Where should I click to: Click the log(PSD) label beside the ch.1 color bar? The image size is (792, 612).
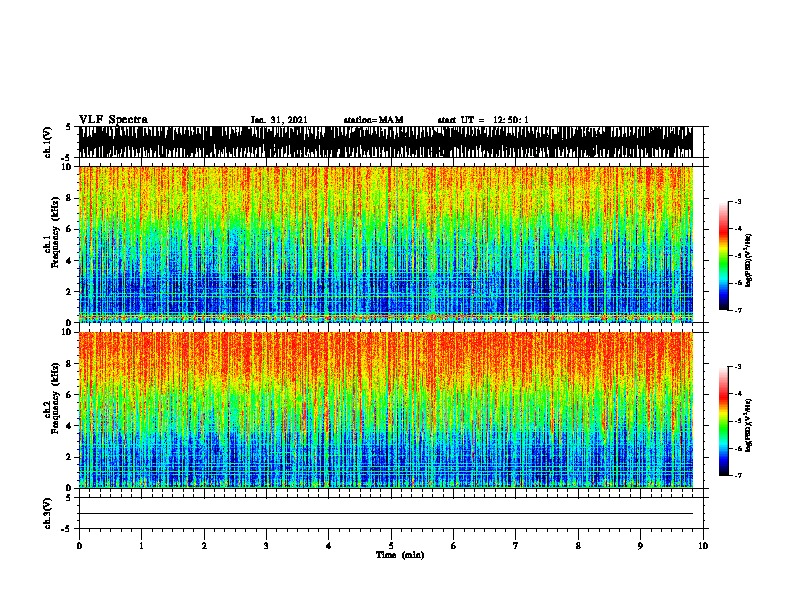[x=749, y=261]
